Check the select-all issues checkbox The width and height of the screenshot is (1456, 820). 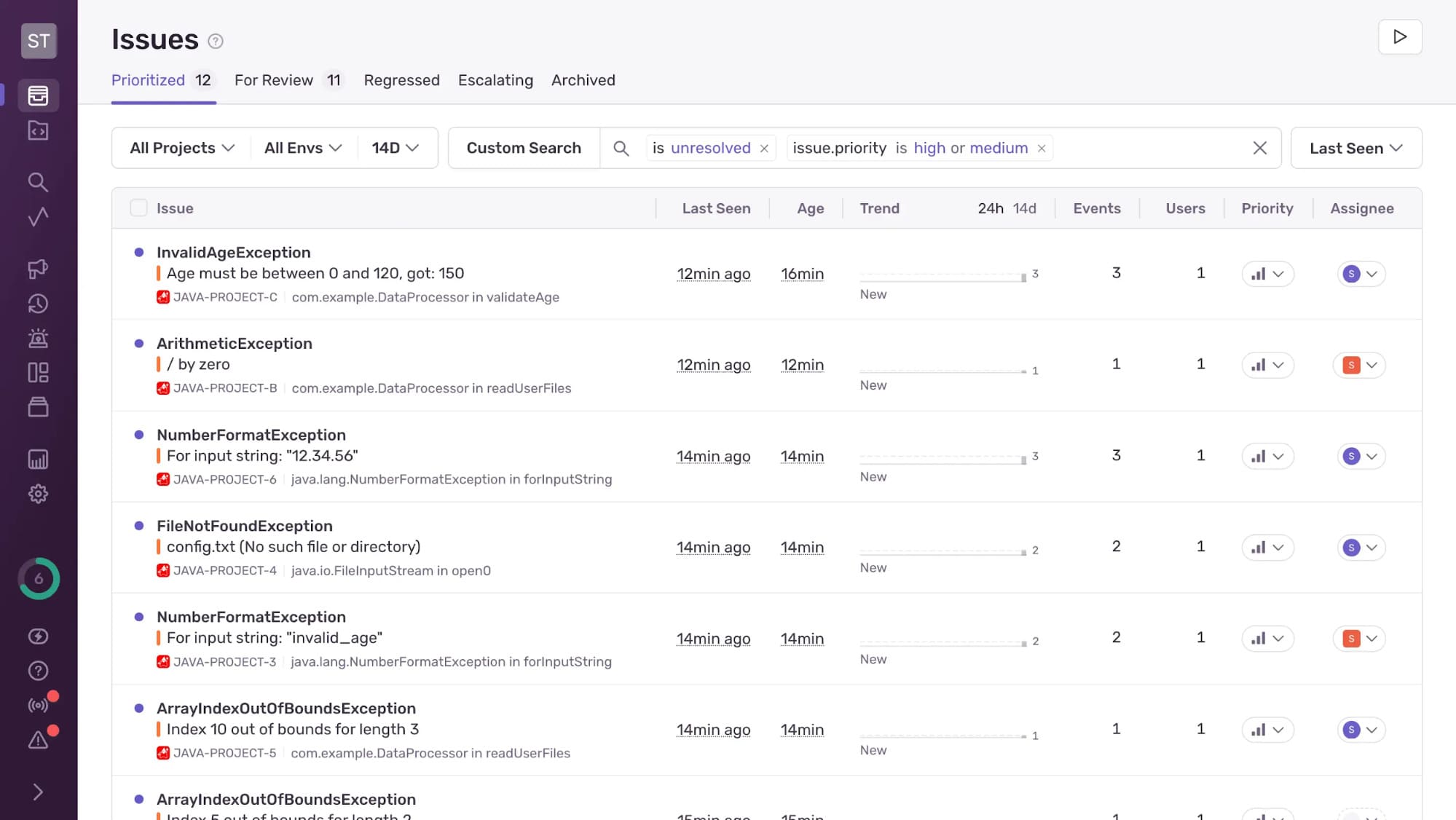(138, 208)
